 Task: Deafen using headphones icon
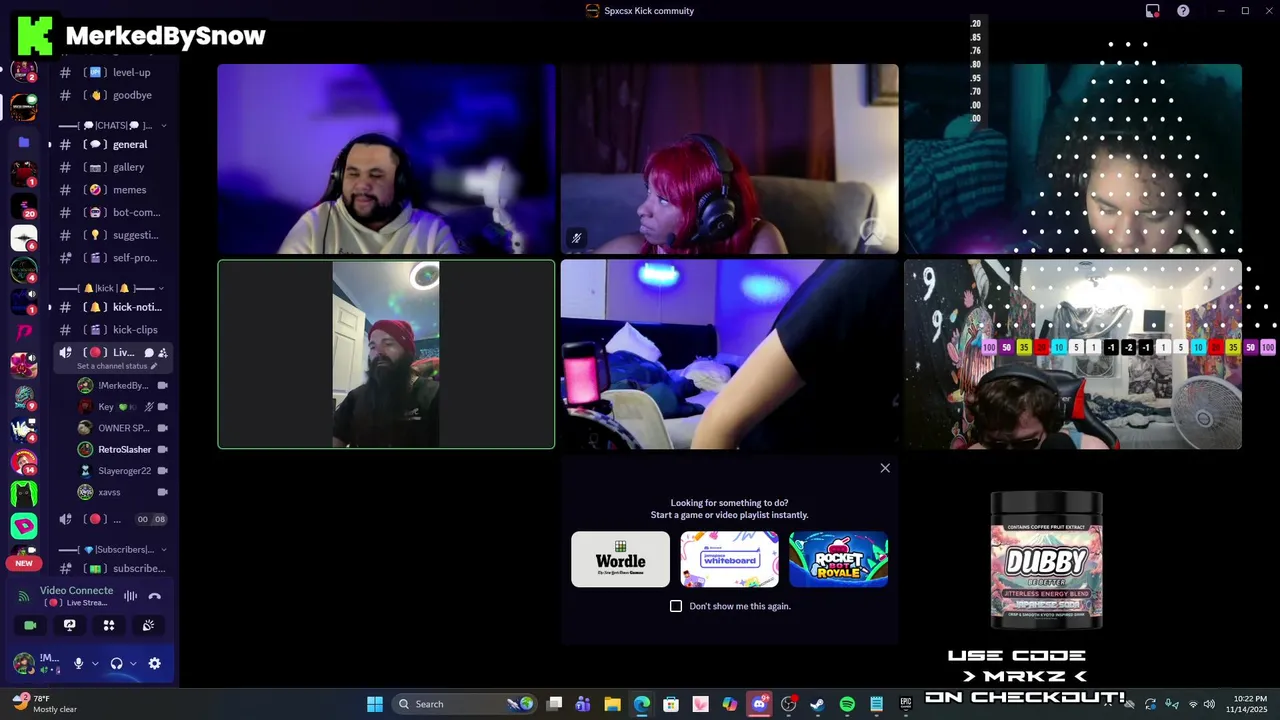click(116, 663)
